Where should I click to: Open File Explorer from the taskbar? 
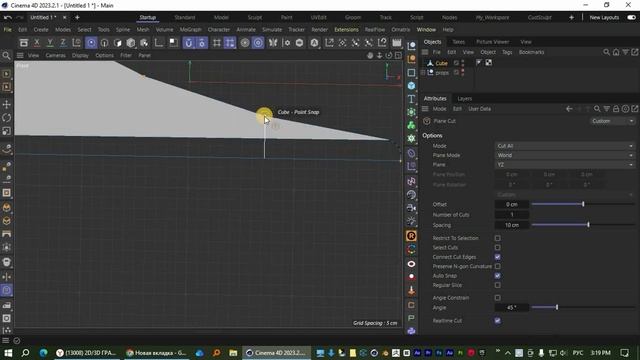click(x=233, y=353)
